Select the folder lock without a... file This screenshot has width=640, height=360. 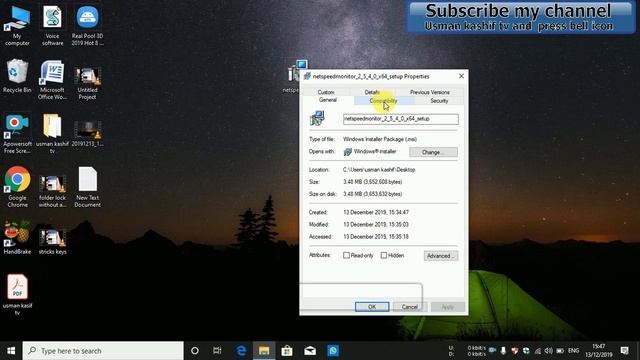[52, 191]
